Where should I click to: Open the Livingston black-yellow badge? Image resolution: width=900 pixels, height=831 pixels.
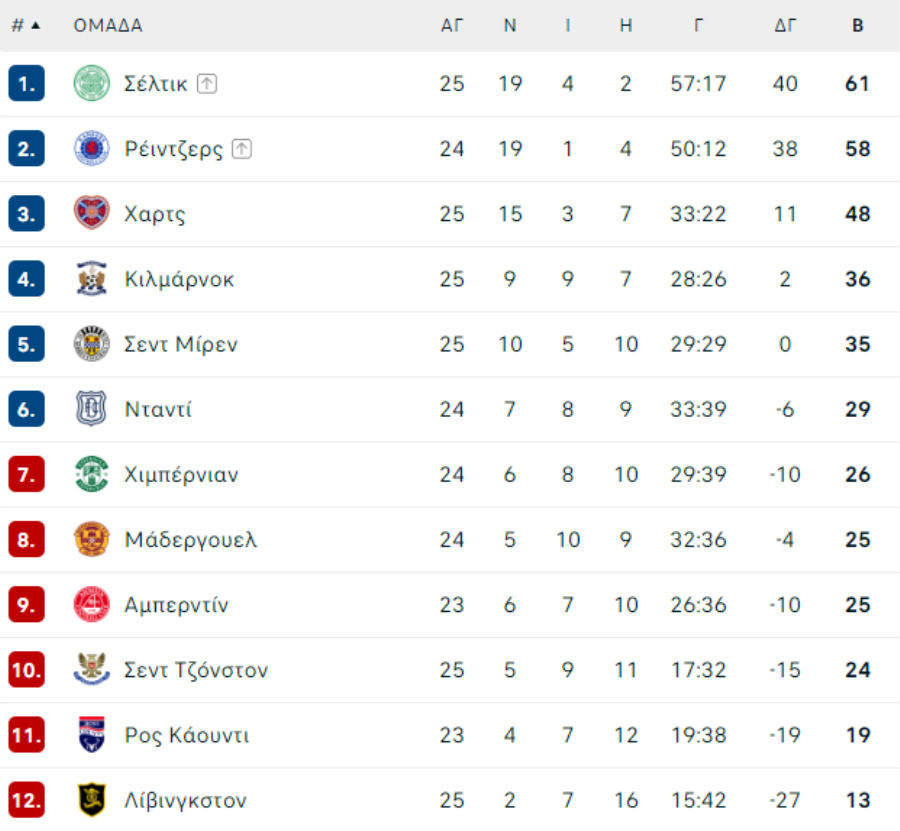pos(92,800)
